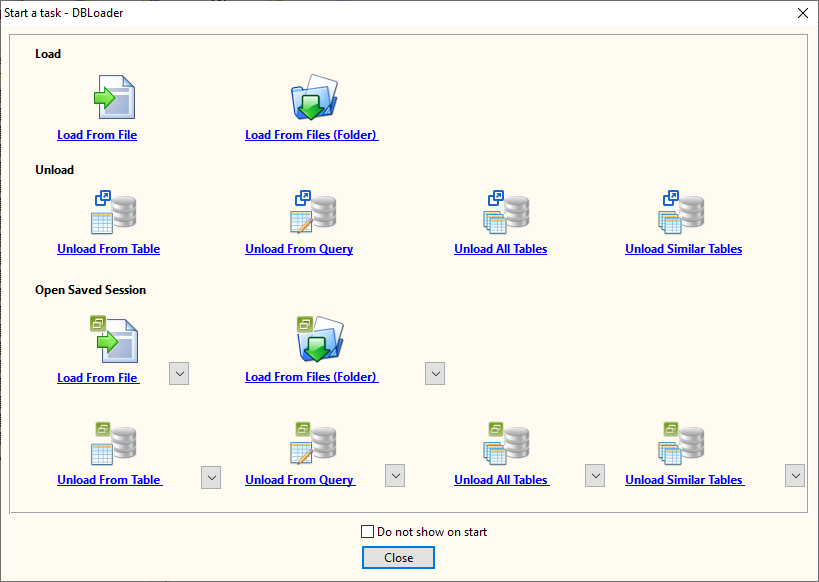
Task: Start Unload All Tables link in Unload section
Action: (501, 249)
